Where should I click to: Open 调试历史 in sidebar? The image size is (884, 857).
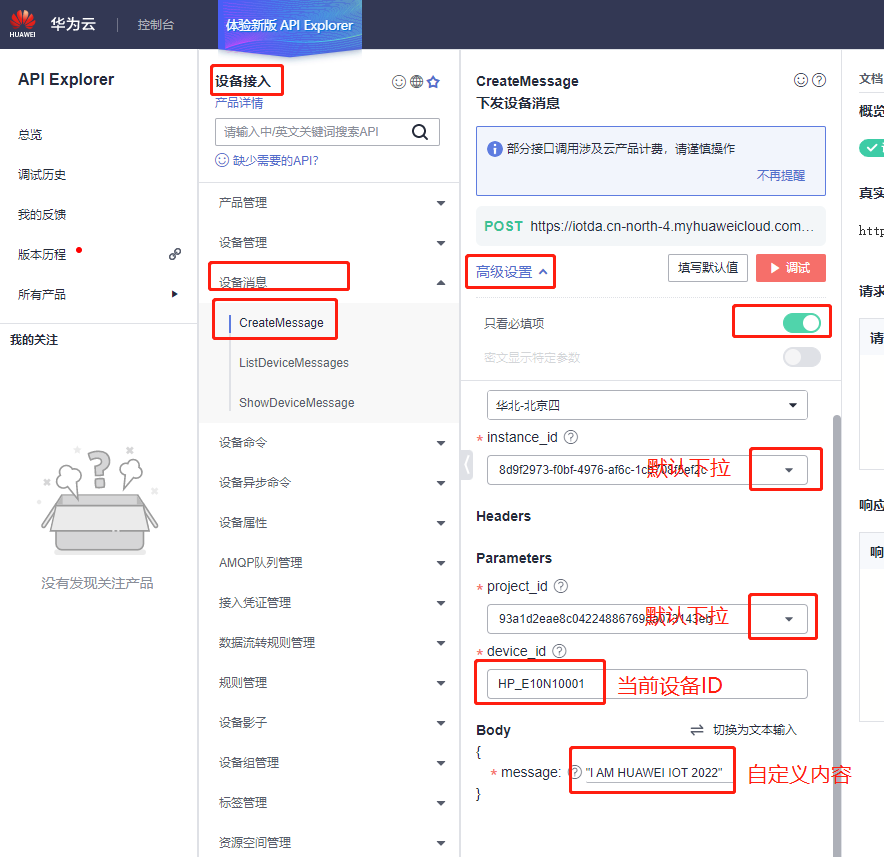tap(42, 175)
